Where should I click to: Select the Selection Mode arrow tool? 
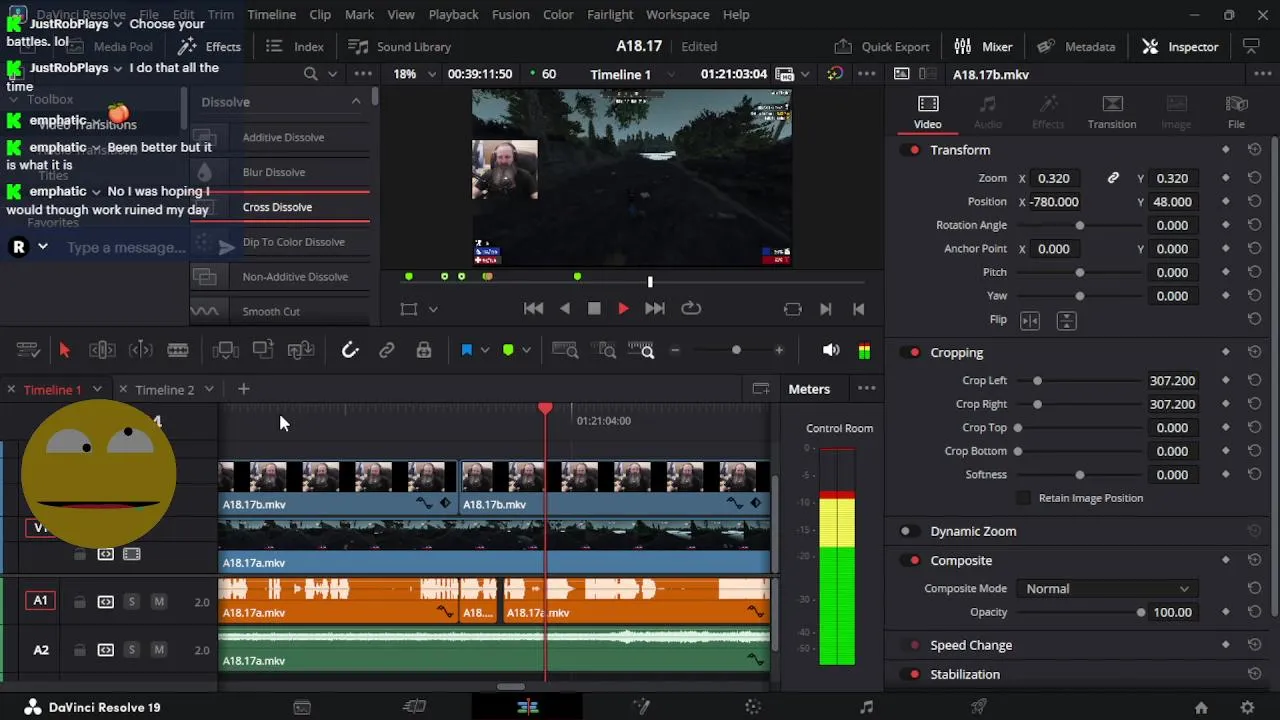[x=64, y=350]
